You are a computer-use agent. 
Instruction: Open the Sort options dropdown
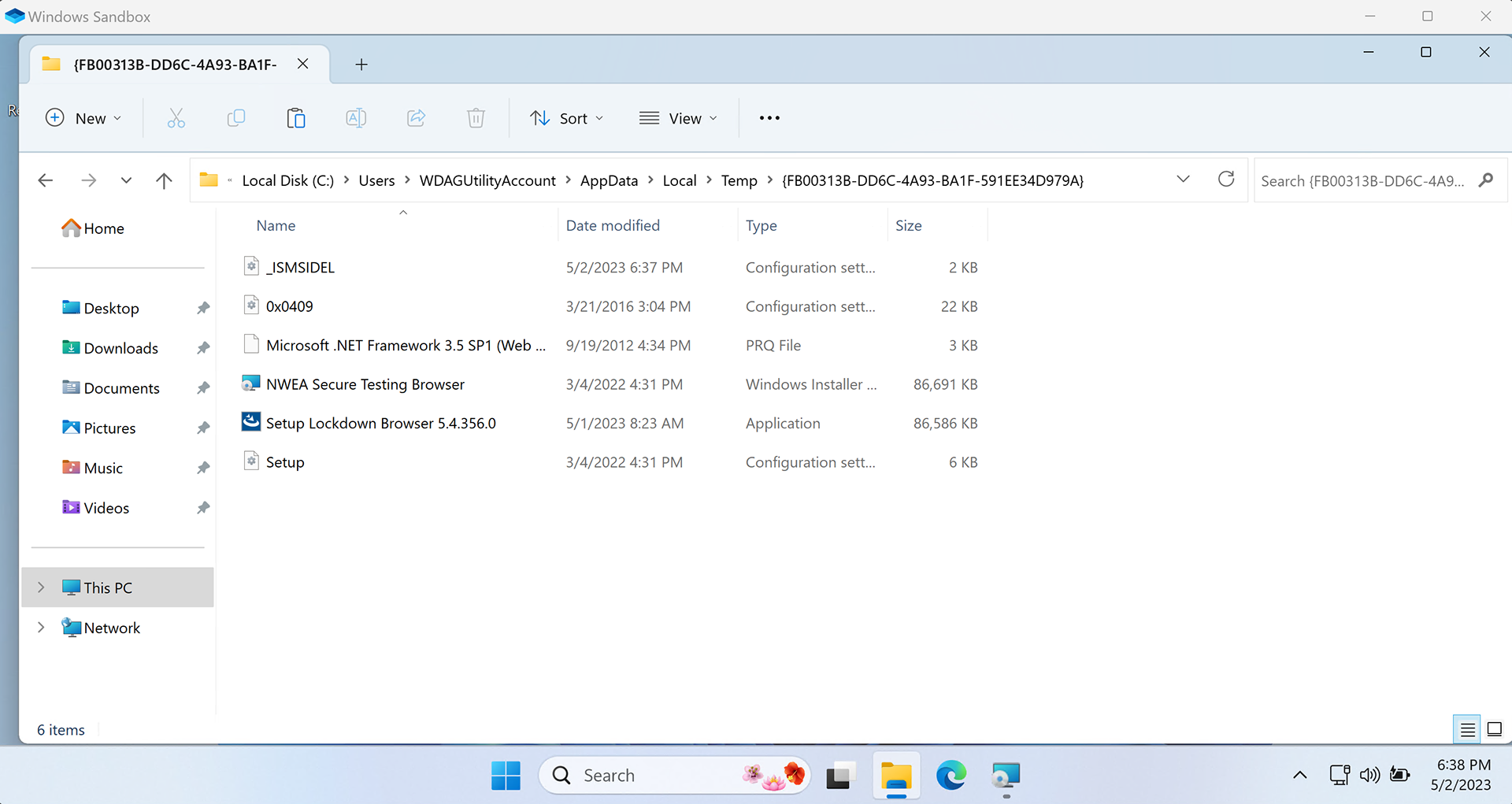coord(567,118)
